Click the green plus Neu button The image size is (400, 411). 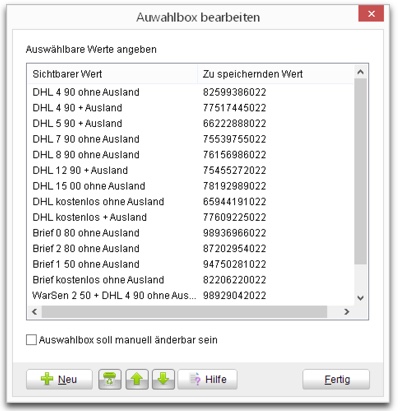click(x=59, y=379)
